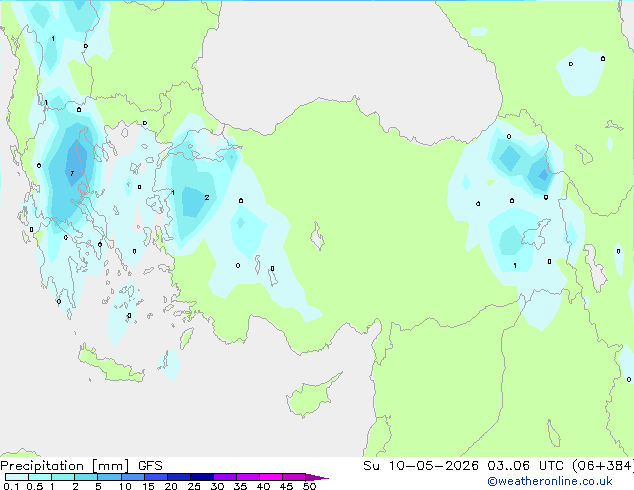Pick the dark blue swatch between 25 and 30
The image size is (634, 490).
[x=201, y=477]
